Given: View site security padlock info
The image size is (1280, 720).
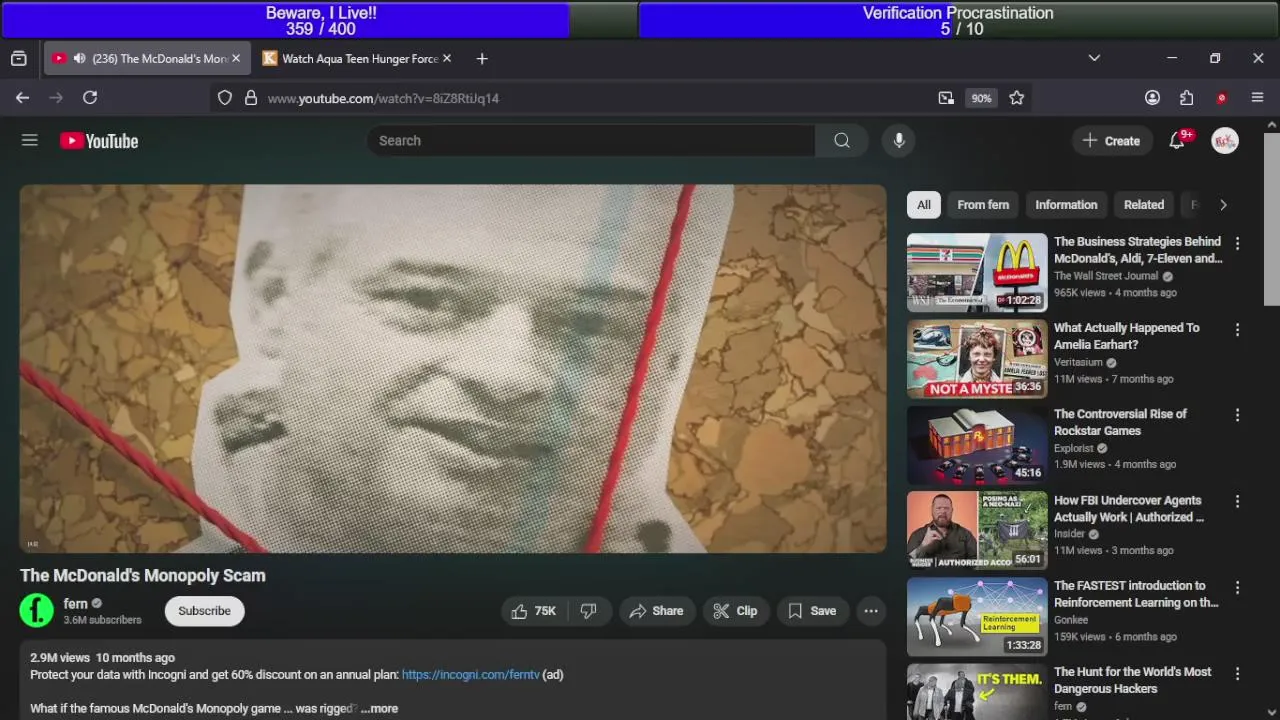Looking at the screenshot, I should 251,98.
